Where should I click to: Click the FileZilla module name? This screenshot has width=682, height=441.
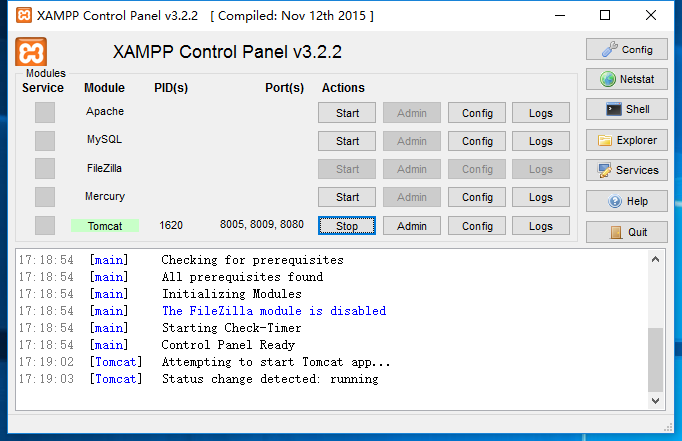tap(104, 168)
